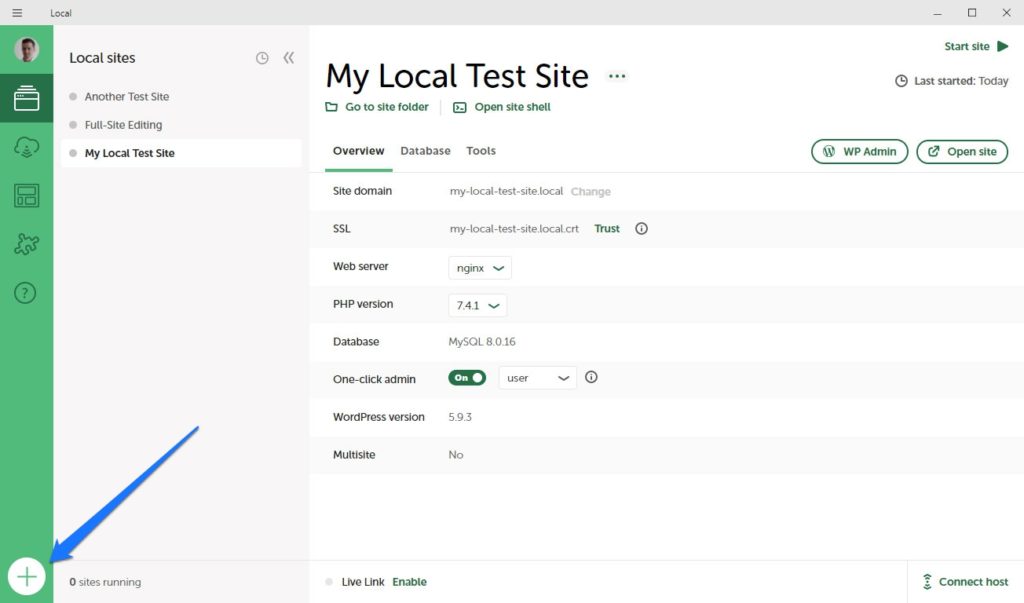This screenshot has width=1024, height=603.
Task: Click the my-local-test-site.local.crt certificate text
Action: tap(514, 229)
